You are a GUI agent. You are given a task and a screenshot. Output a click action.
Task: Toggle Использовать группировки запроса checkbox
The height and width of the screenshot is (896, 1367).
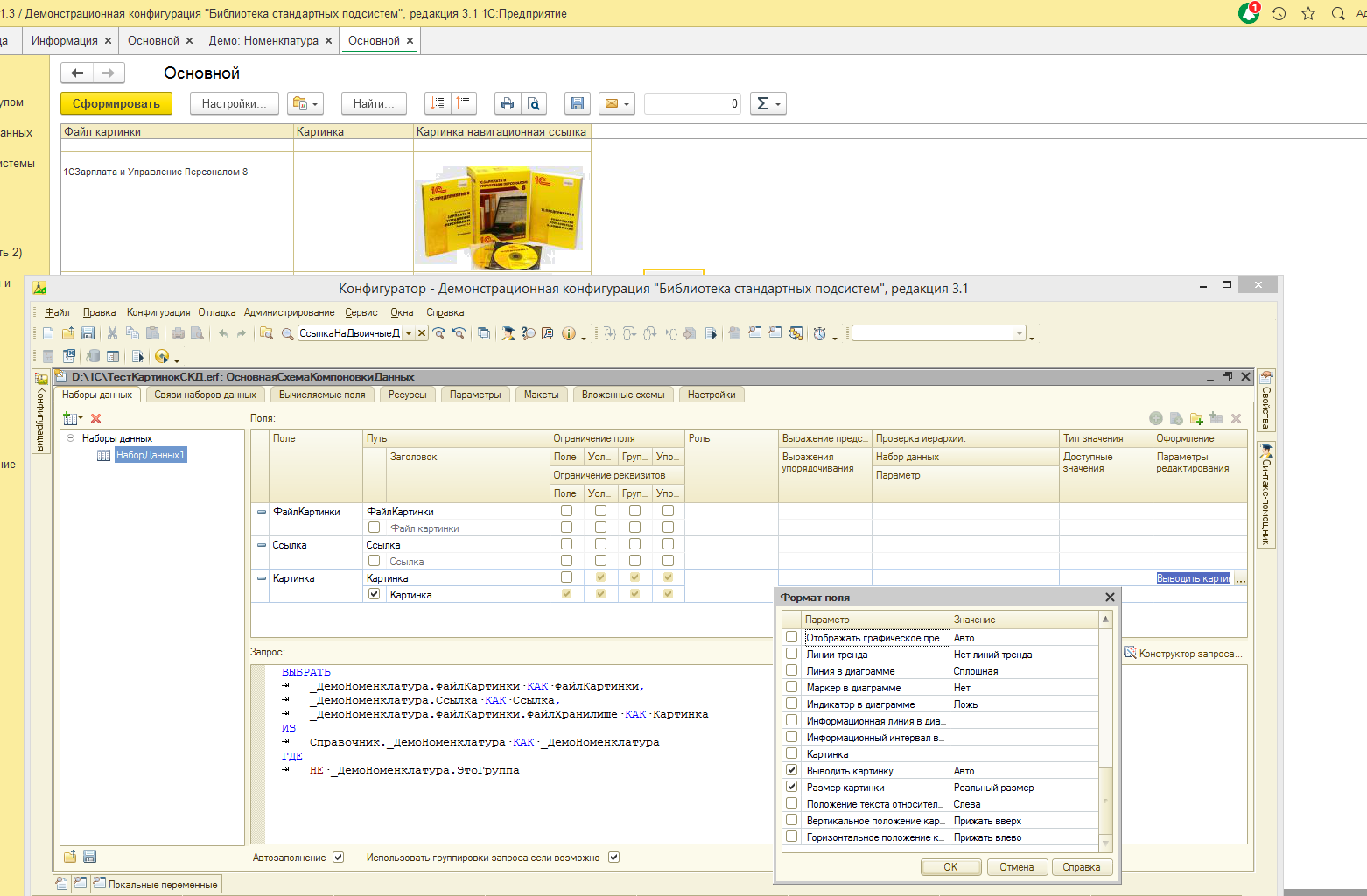tap(614, 857)
